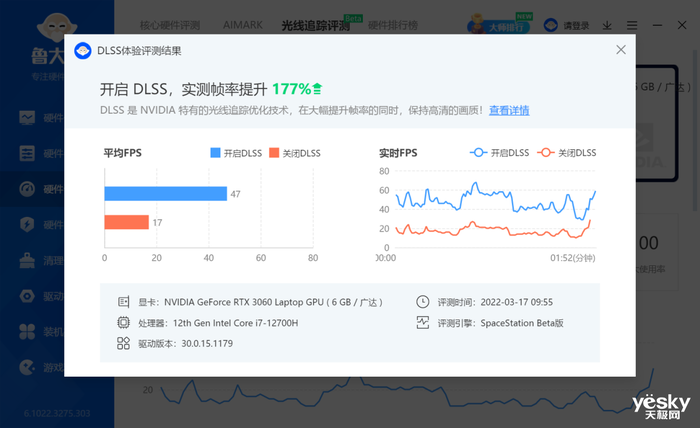Click the benchmark engine icon
The height and width of the screenshot is (428, 700).
coord(422,323)
